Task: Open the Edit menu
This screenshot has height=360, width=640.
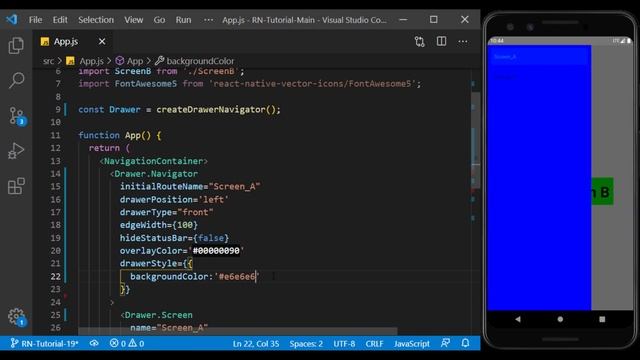Action: [x=60, y=20]
